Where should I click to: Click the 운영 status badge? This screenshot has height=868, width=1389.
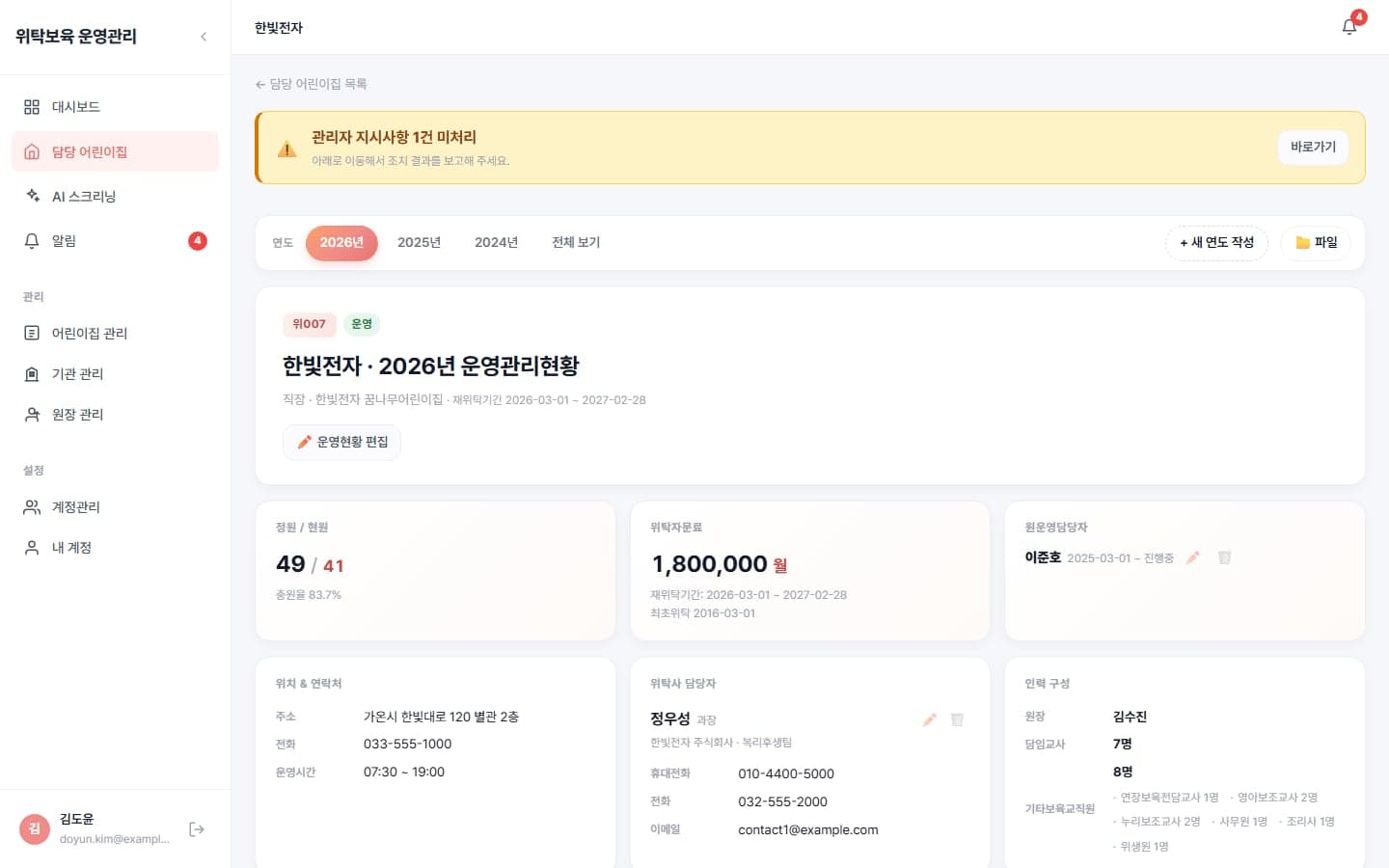point(362,324)
